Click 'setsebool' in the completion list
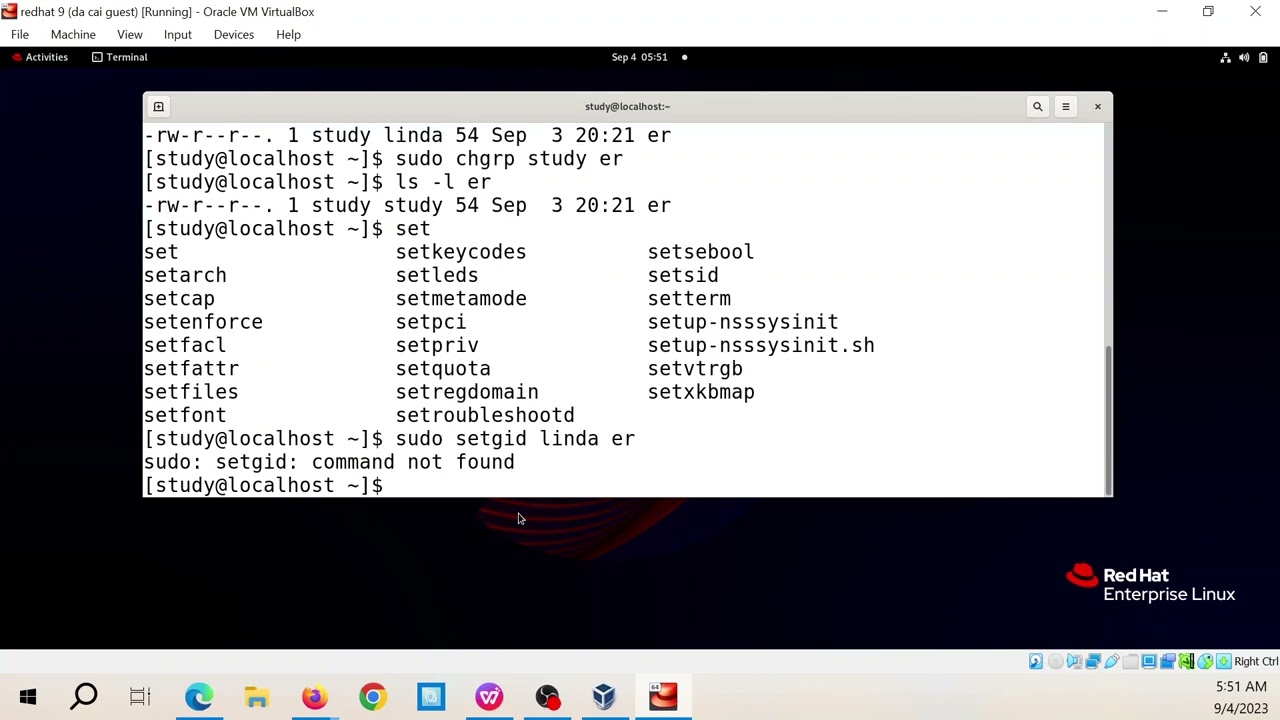The width and height of the screenshot is (1280, 720). pos(701,252)
